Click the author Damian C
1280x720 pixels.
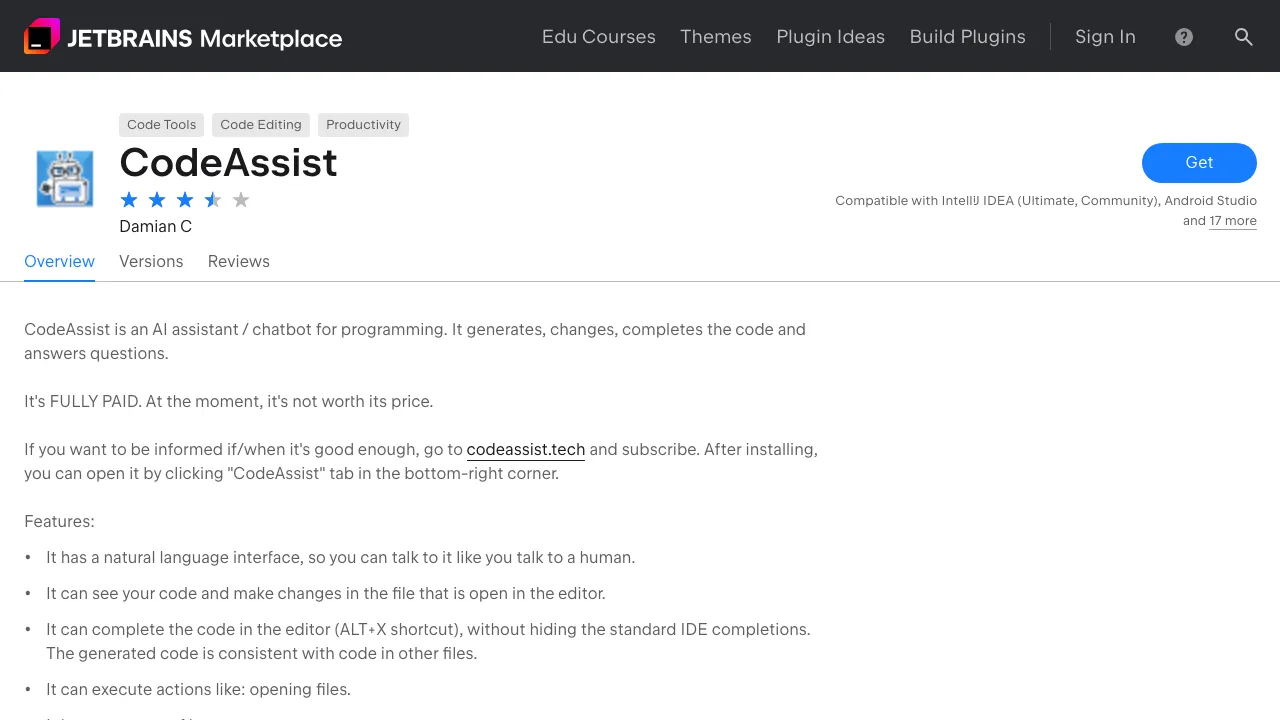pyautogui.click(x=155, y=226)
